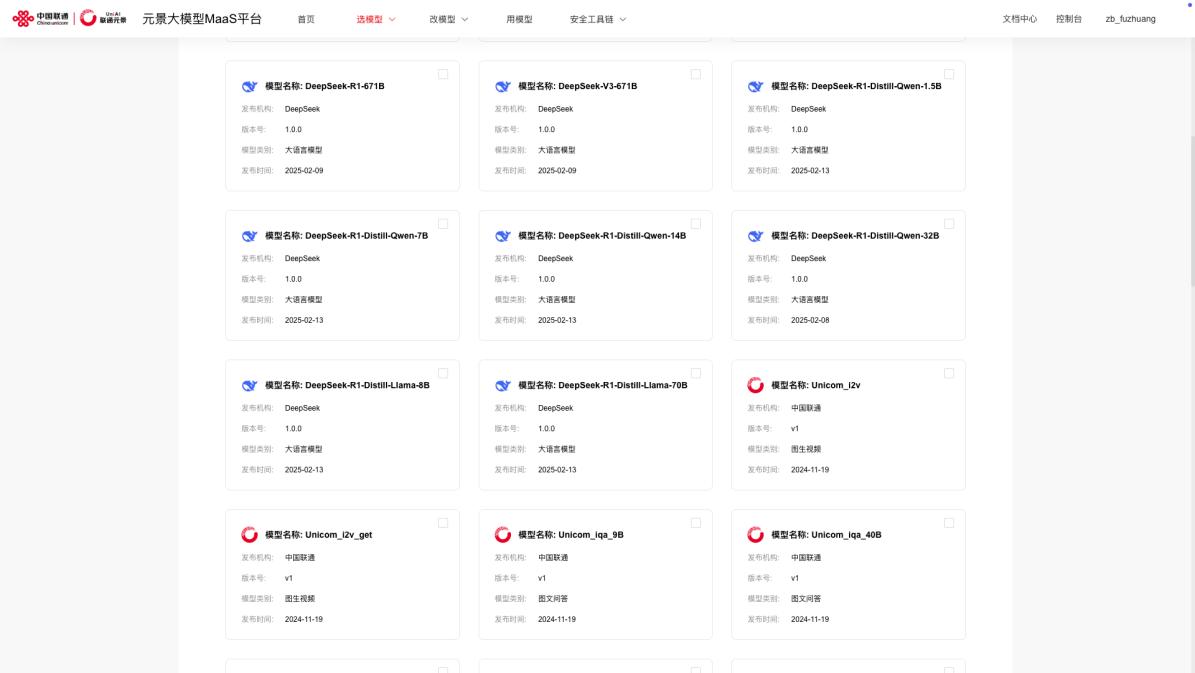Check the Unicom_iqa_9B card box
This screenshot has height=673, width=1195.
696,523
